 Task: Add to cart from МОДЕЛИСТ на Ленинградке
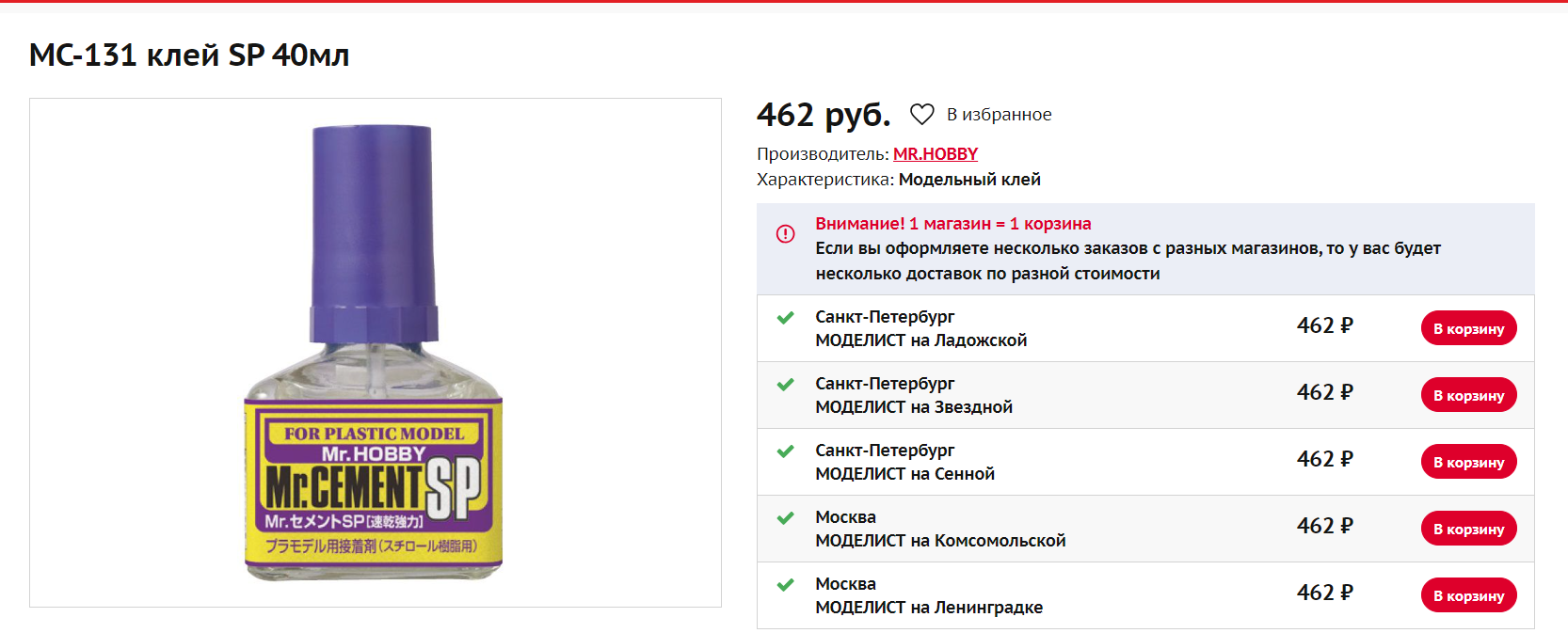point(1468,595)
